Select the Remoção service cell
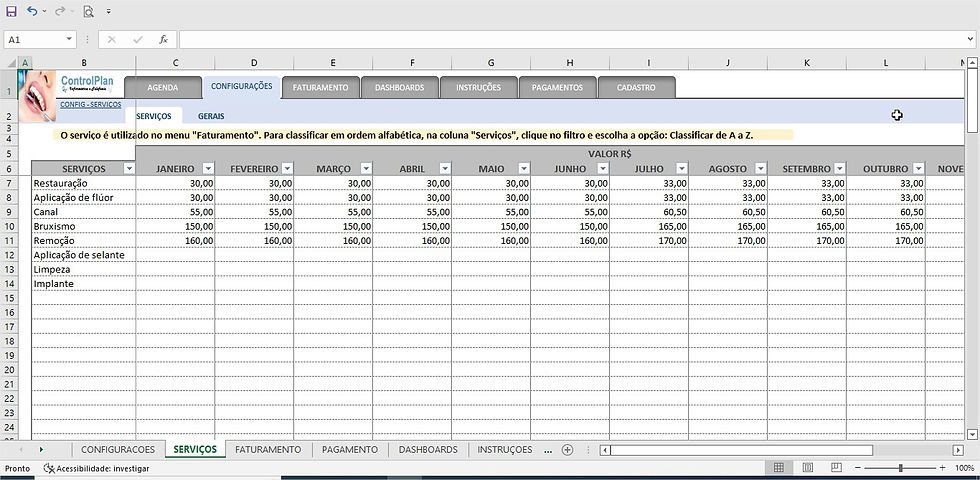Image resolution: width=980 pixels, height=480 pixels. (84, 241)
